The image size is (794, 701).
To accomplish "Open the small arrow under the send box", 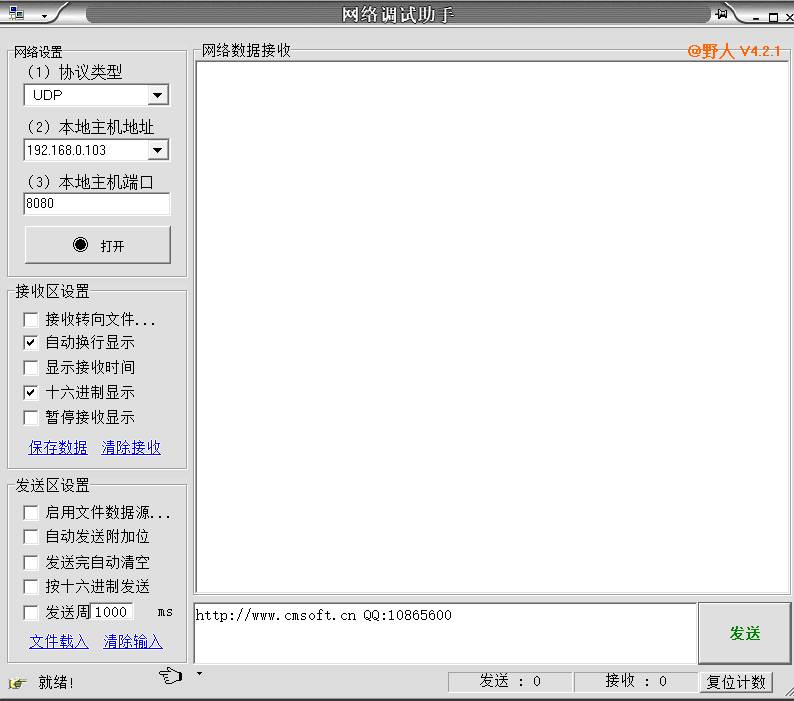I will tap(200, 674).
